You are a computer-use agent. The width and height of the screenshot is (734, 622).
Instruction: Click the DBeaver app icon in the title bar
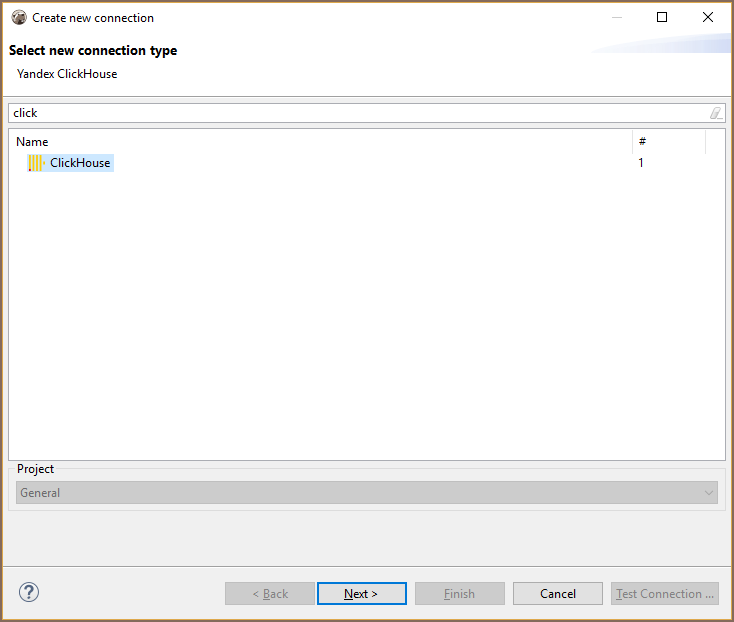click(x=19, y=18)
